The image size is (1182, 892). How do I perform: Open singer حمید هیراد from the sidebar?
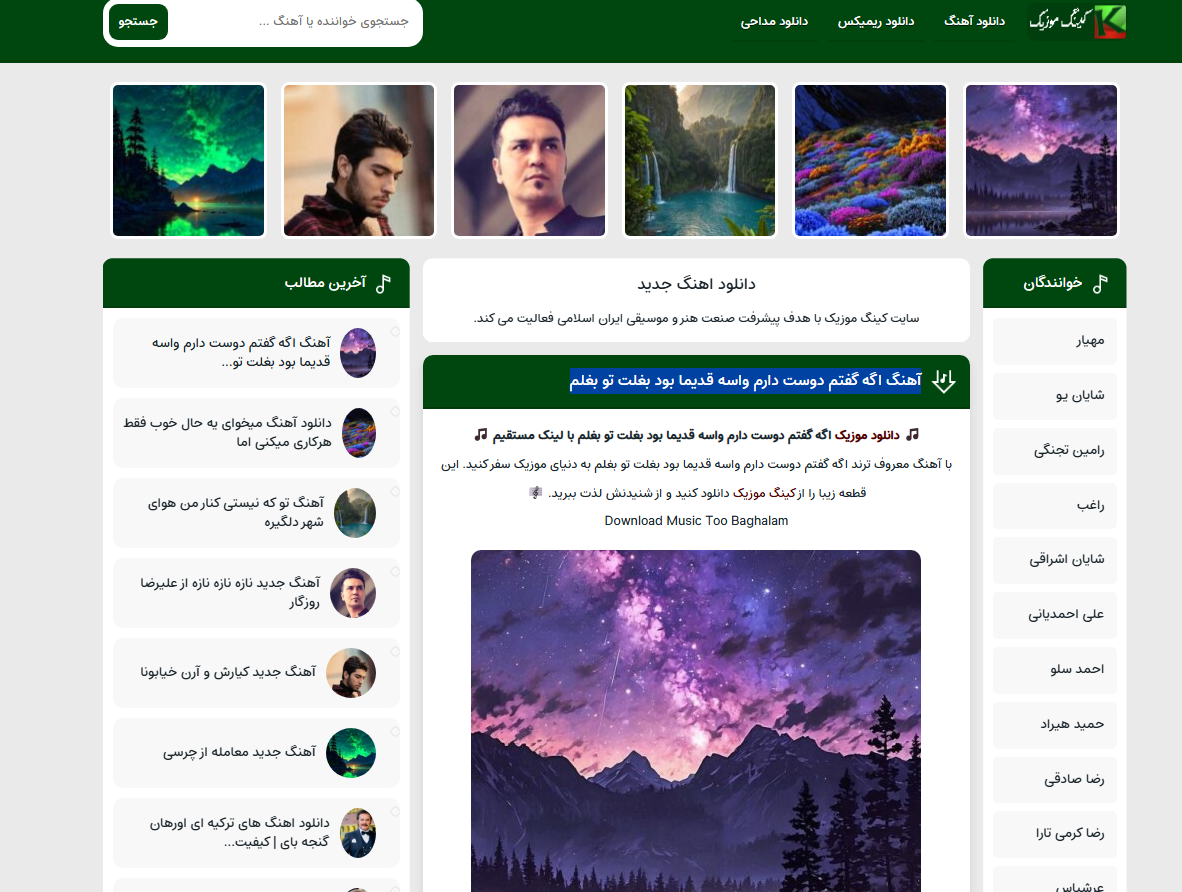pos(1055,725)
